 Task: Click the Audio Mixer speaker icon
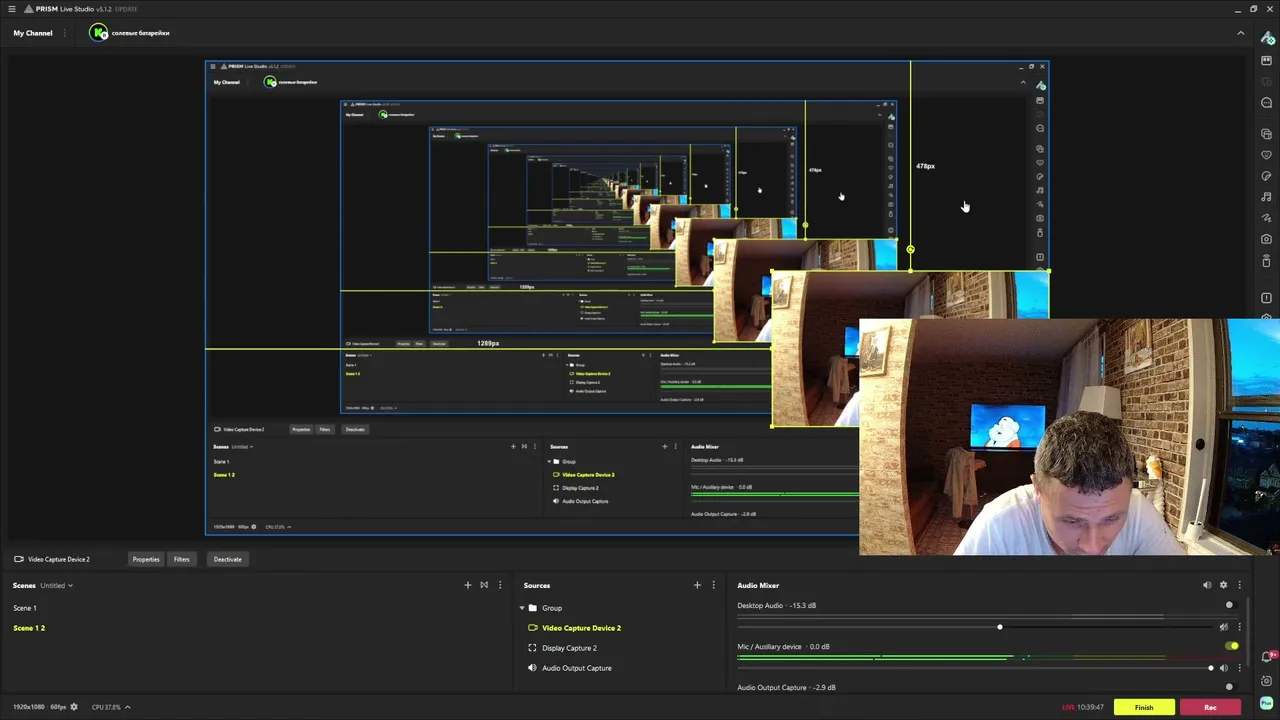pyautogui.click(x=1207, y=585)
